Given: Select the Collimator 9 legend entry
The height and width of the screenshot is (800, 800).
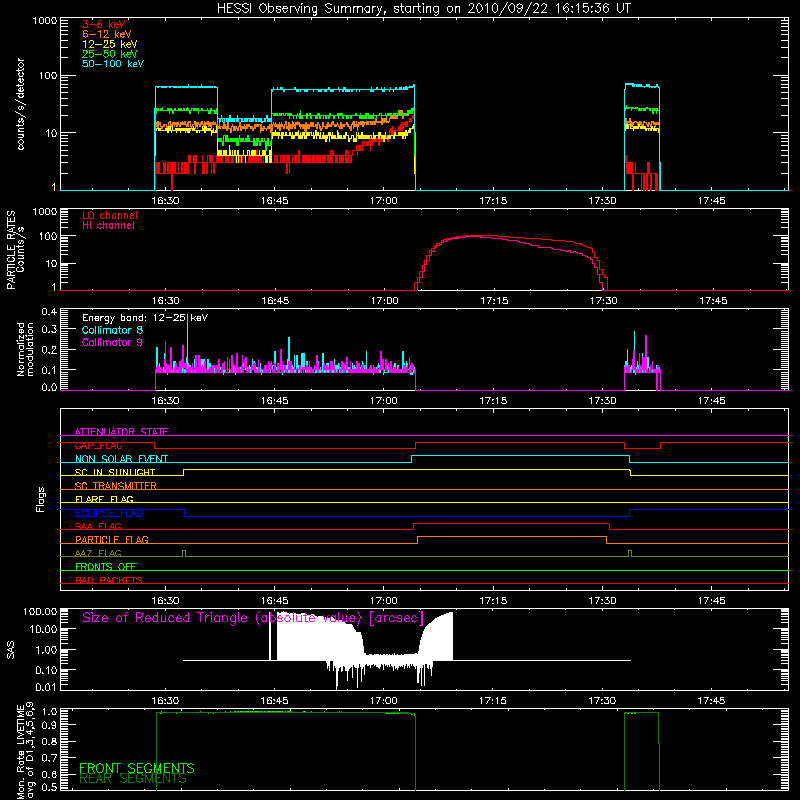Looking at the screenshot, I should click(x=112, y=342).
